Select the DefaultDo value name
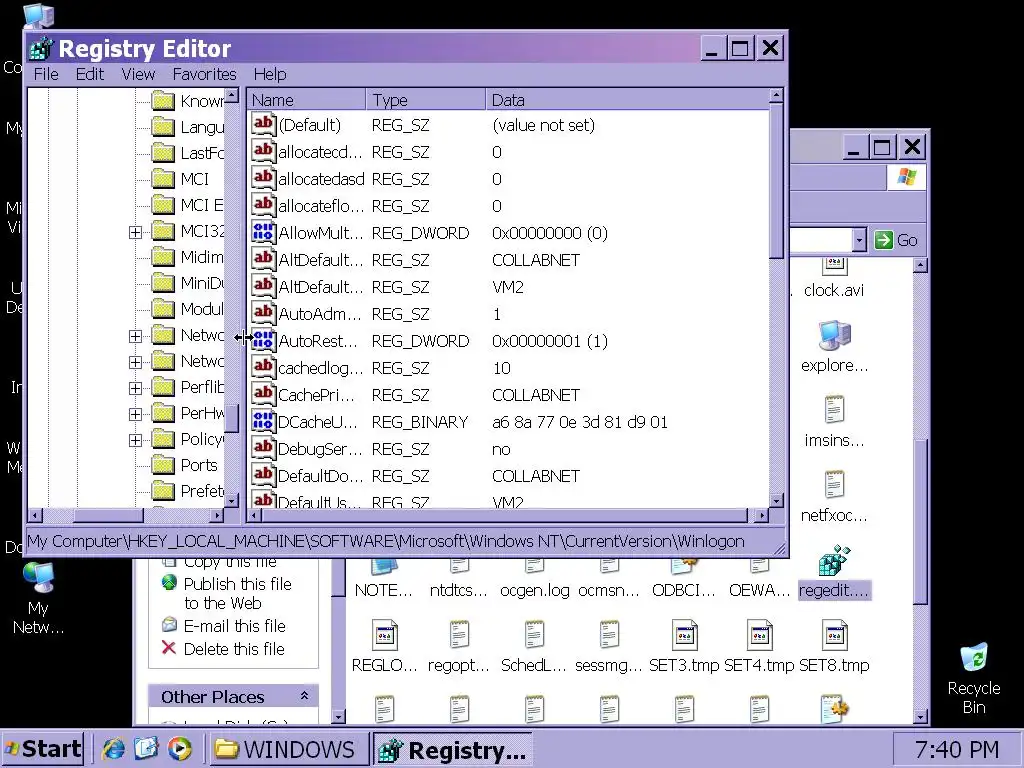This screenshot has height=768, width=1024. coord(321,476)
